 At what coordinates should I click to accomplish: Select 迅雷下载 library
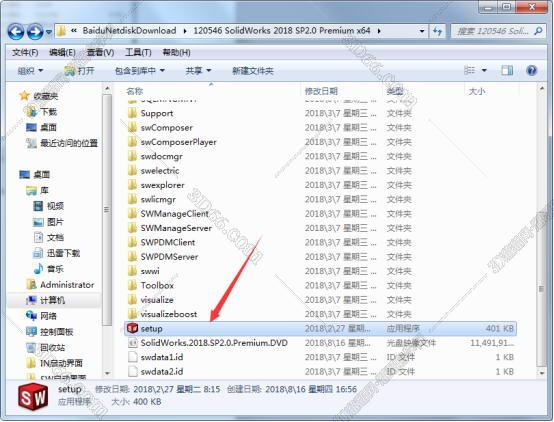click(64, 253)
